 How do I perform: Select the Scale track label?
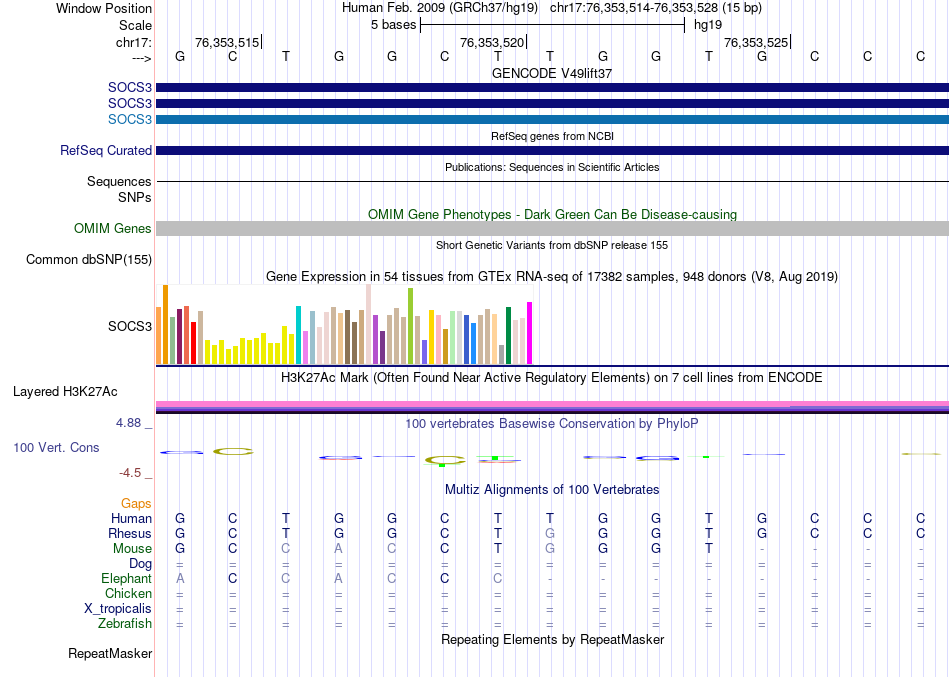click(x=135, y=25)
